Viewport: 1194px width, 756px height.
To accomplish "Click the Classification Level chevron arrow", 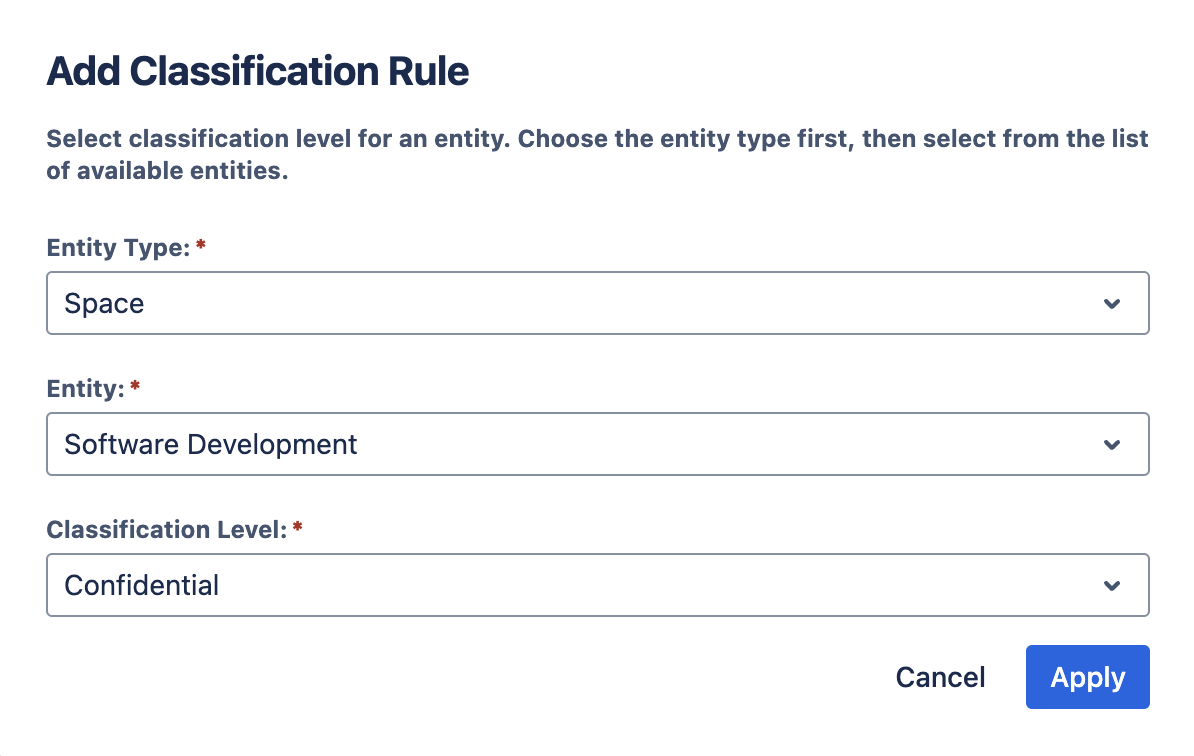I will click(x=1111, y=586).
